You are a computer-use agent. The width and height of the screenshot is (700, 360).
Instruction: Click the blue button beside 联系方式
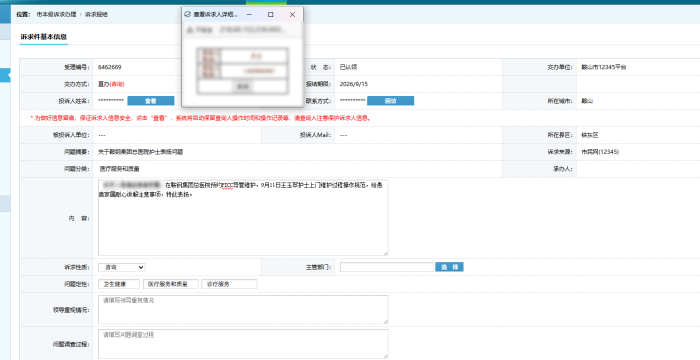390,101
